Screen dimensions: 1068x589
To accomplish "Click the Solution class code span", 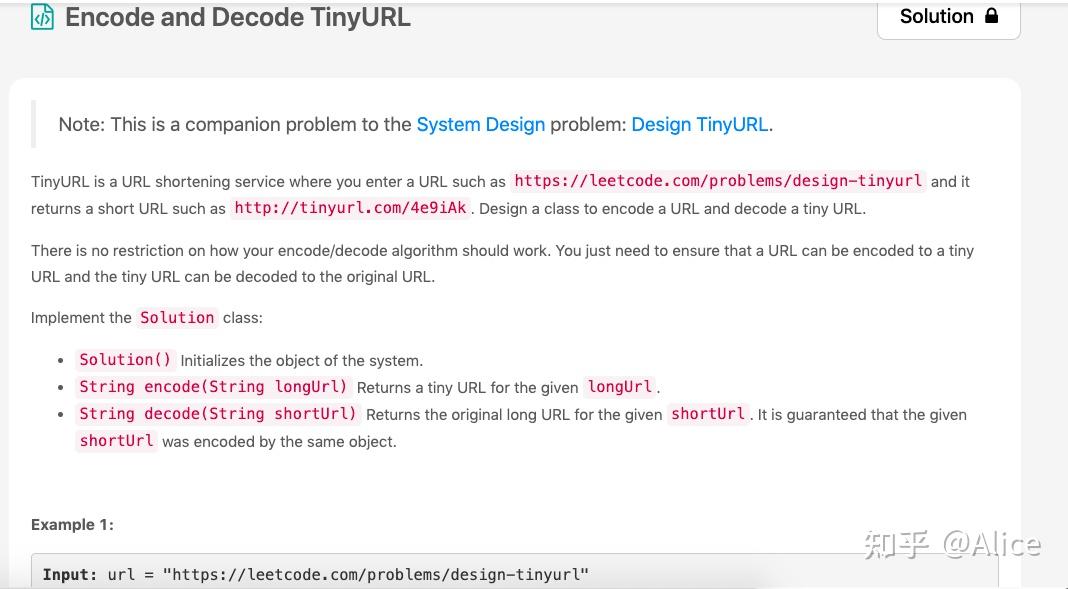I will pos(177,317).
